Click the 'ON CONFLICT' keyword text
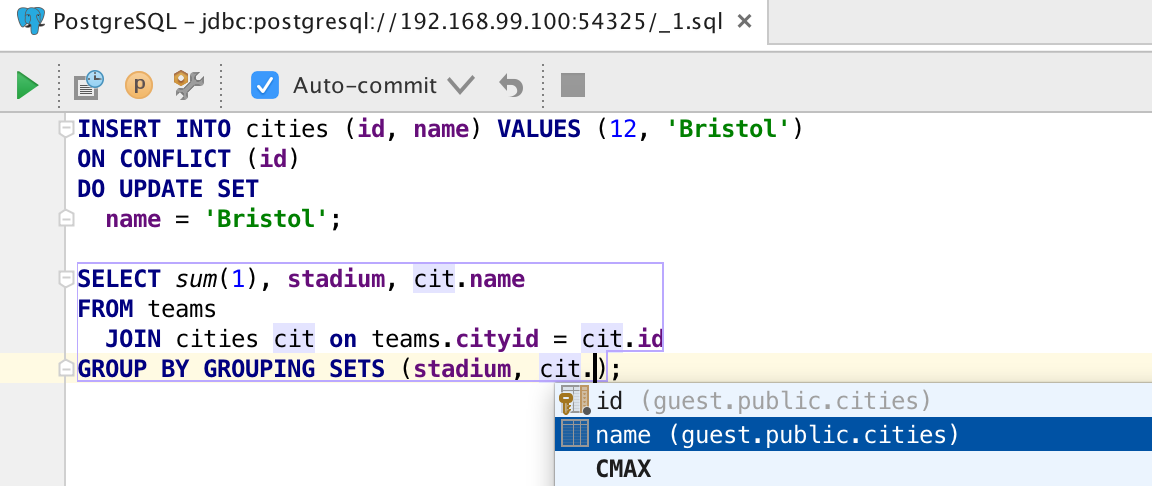This screenshot has height=486, width=1152. coord(154,159)
